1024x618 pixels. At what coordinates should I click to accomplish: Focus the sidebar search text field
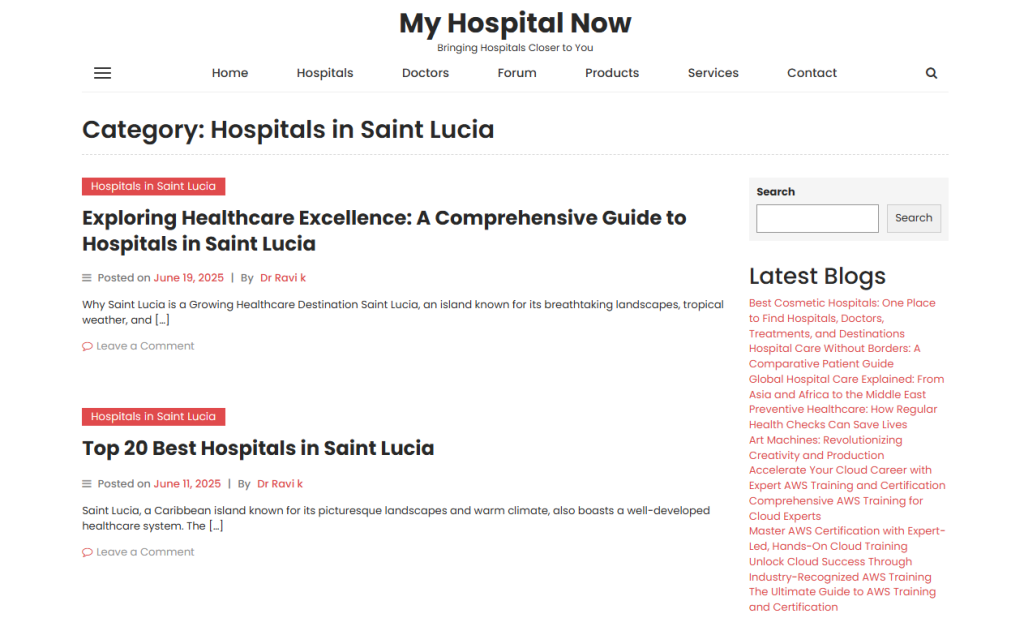point(817,218)
